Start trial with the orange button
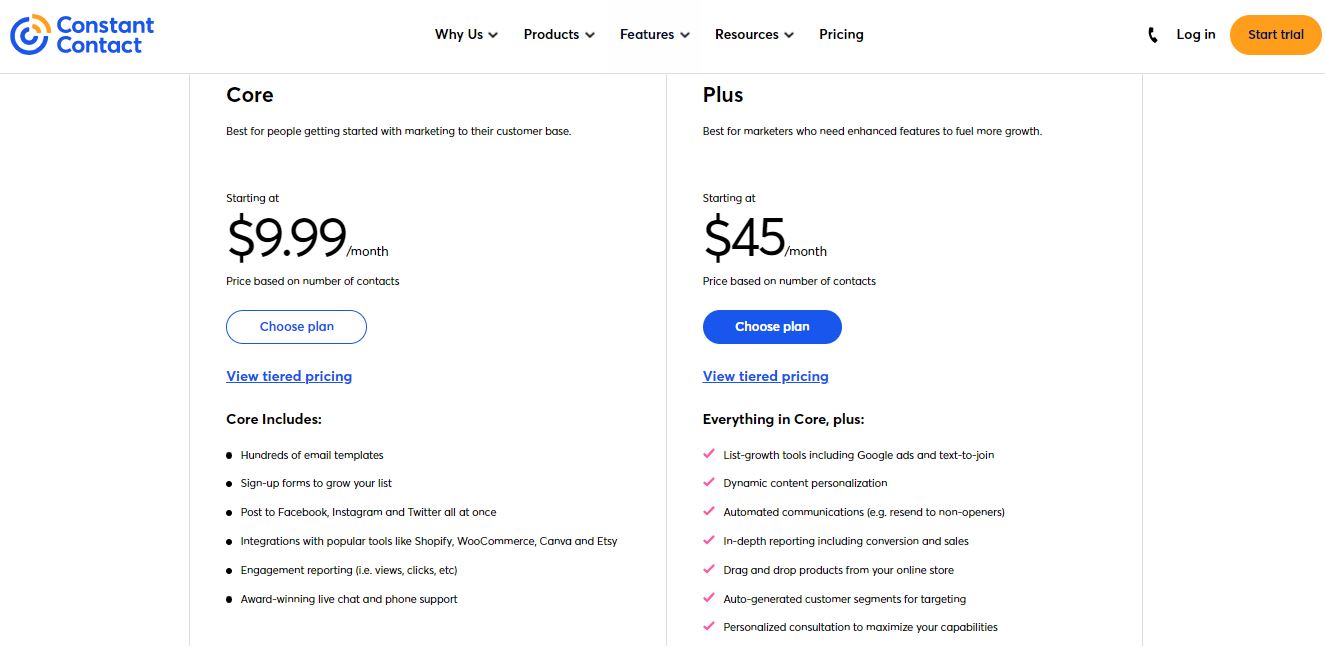Image resolution: width=1325 pixels, height=646 pixels. [x=1276, y=35]
